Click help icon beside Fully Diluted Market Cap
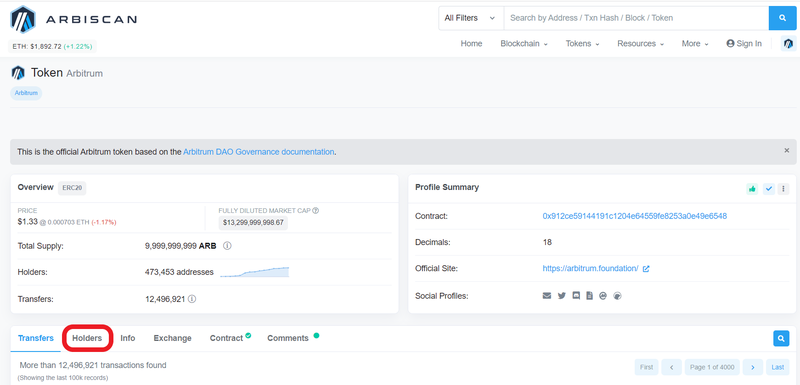 click(315, 211)
